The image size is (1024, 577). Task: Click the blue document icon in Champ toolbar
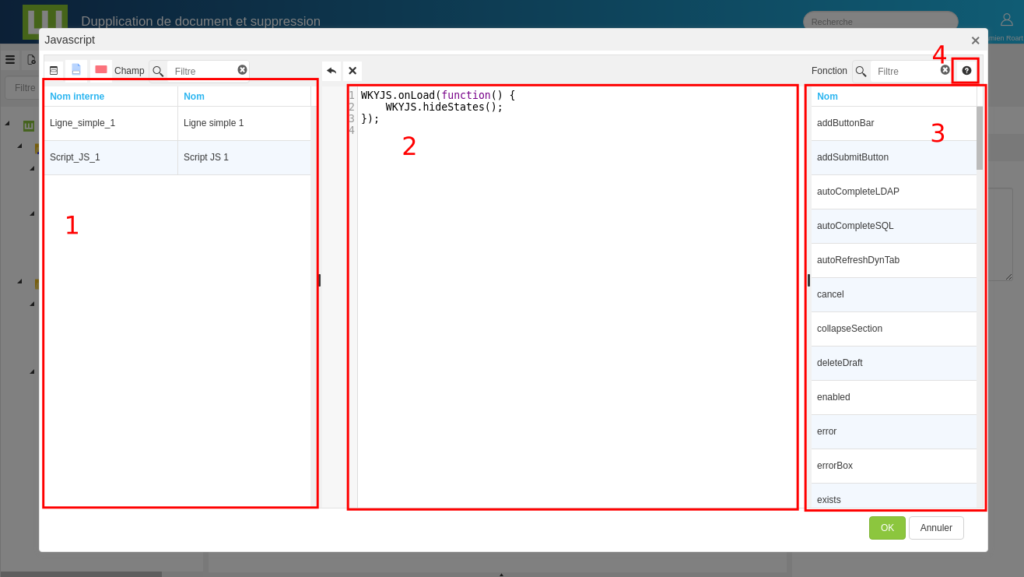(x=76, y=70)
